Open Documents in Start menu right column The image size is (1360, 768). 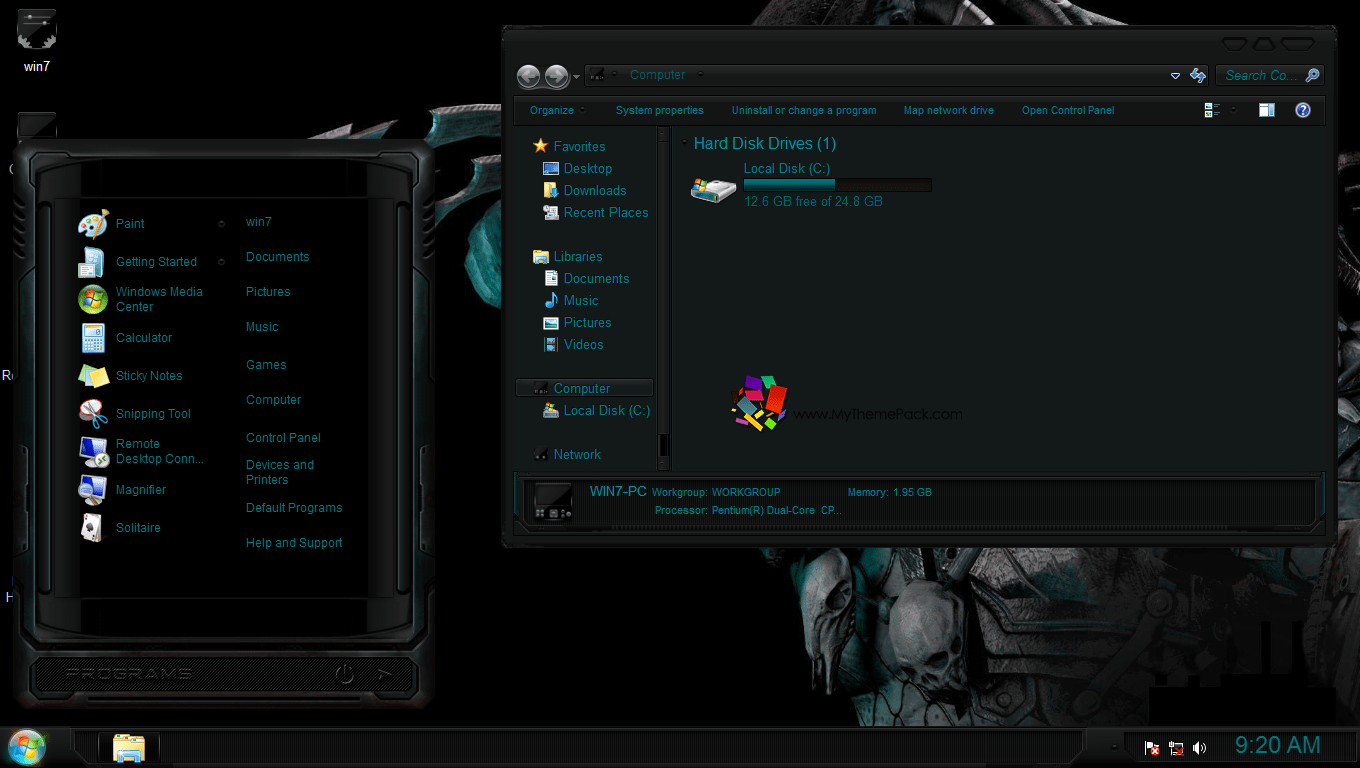coord(278,257)
